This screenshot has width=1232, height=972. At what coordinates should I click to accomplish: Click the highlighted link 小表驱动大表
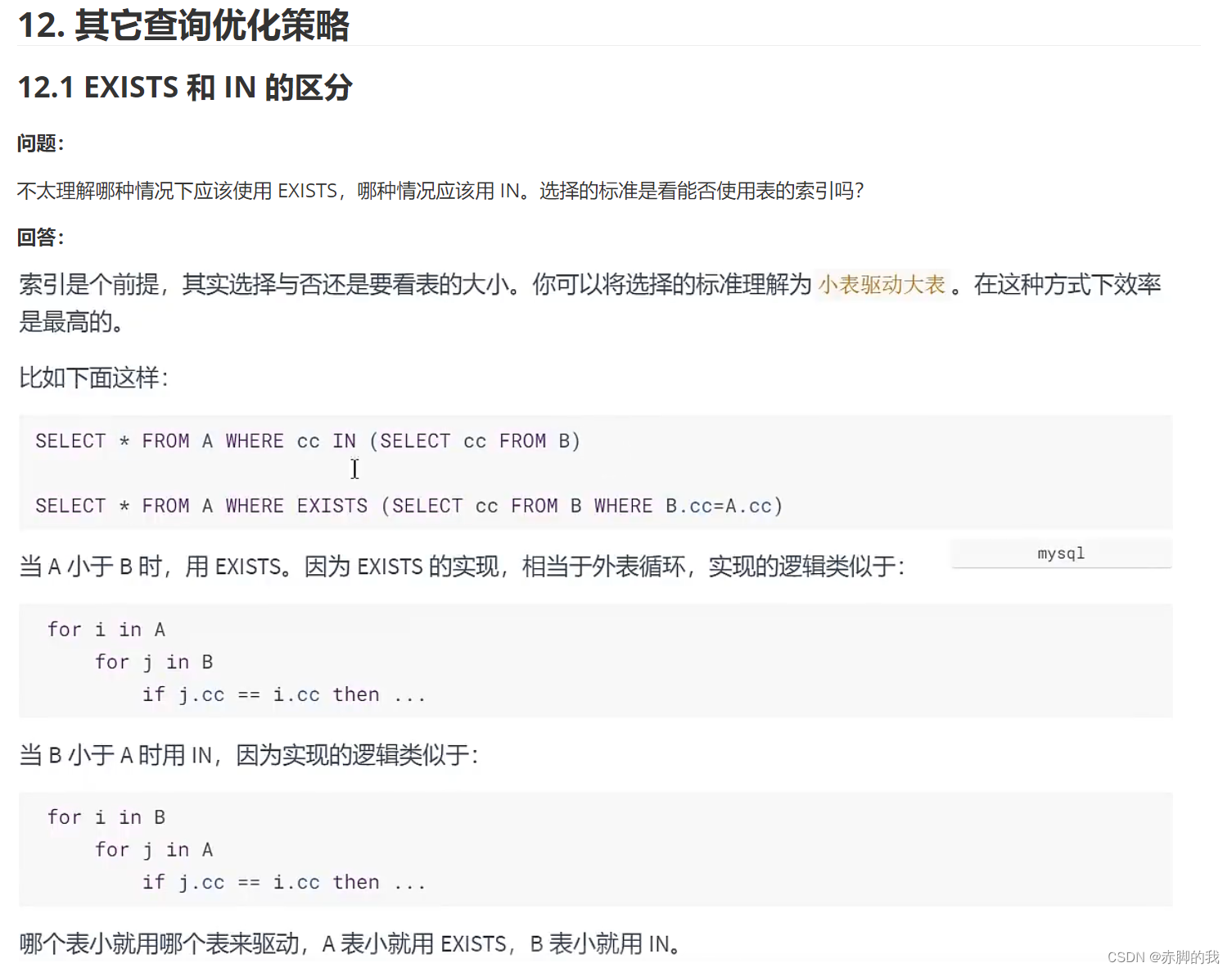click(x=882, y=284)
